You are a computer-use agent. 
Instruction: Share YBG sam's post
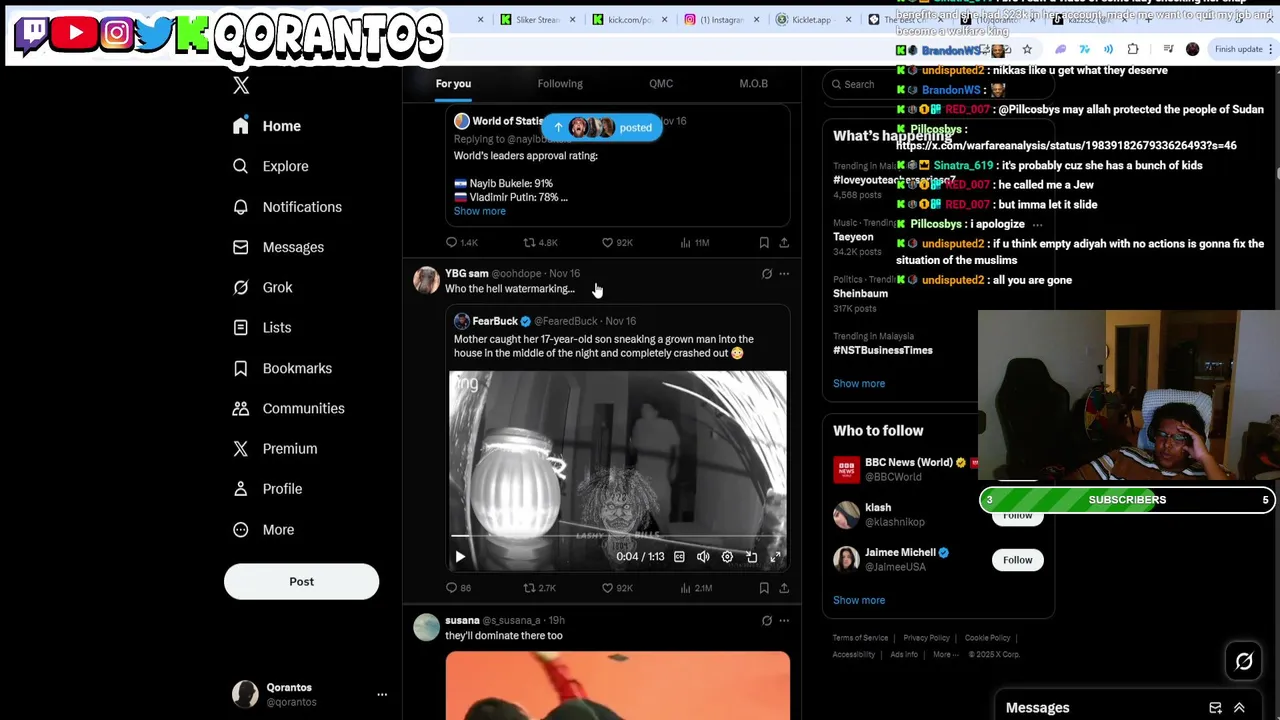point(784,588)
